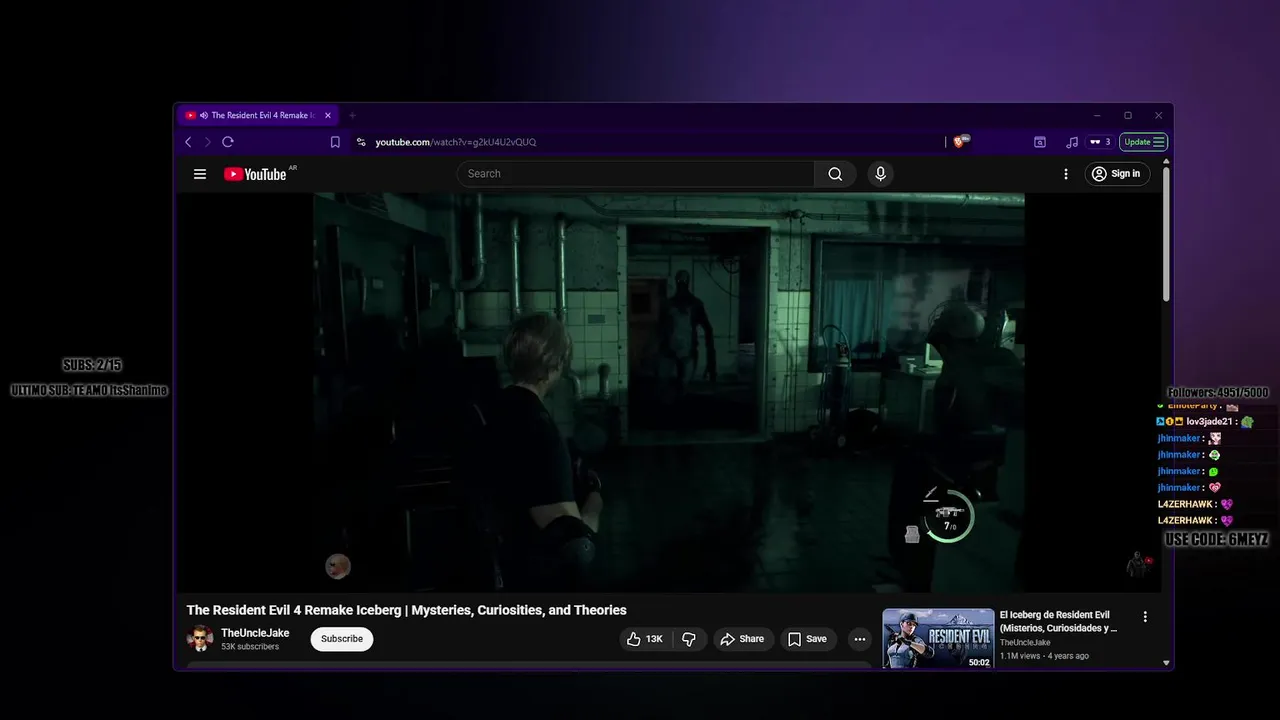The width and height of the screenshot is (1280, 720).
Task: Reload the page with the refresh icon
Action: point(228,142)
